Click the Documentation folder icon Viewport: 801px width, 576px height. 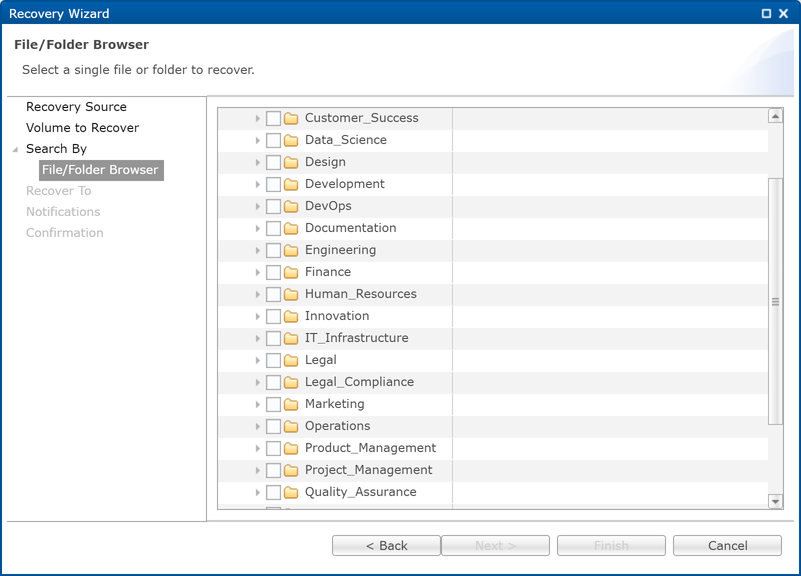(x=291, y=228)
